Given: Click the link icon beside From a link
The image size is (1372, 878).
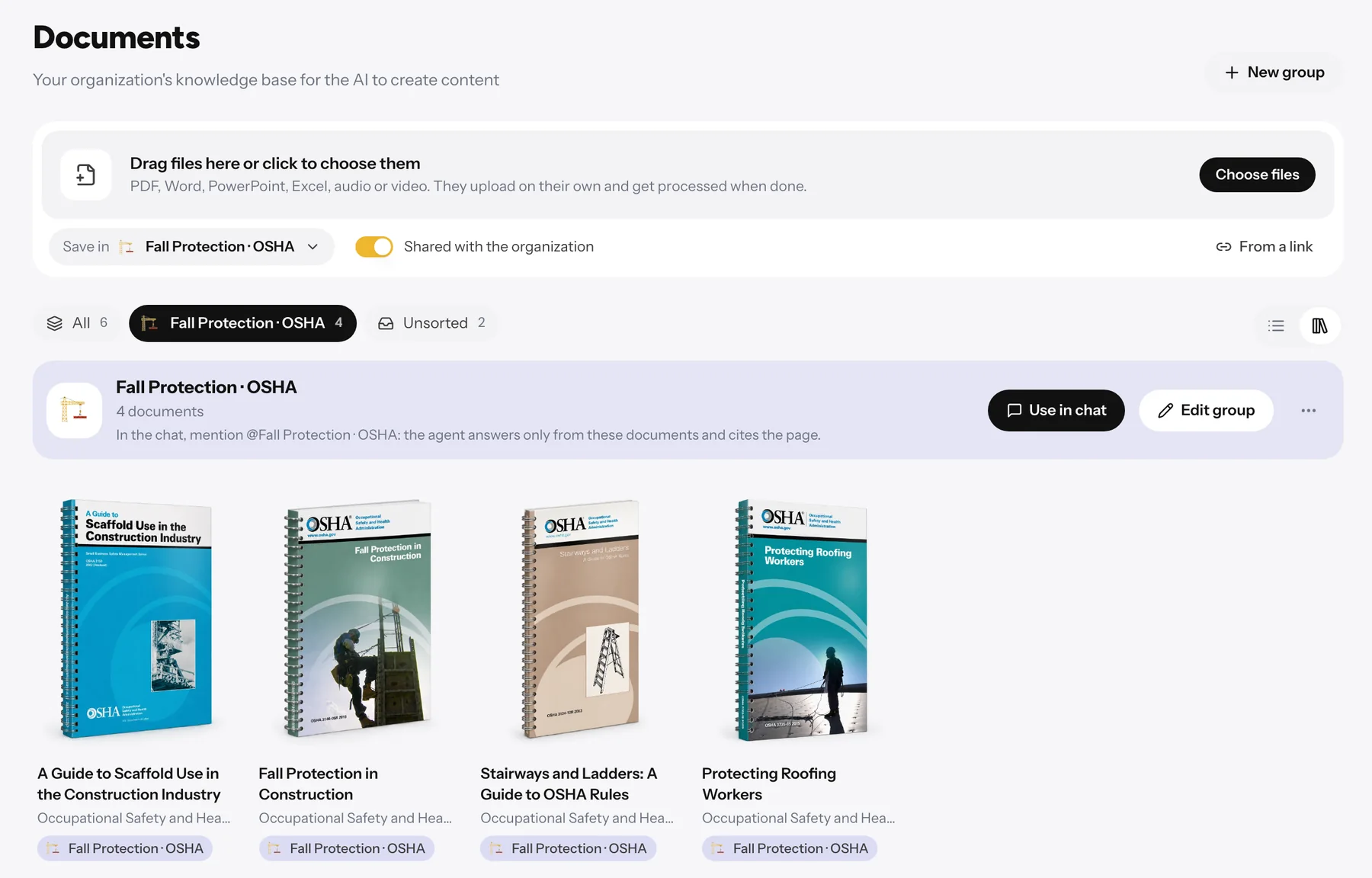Looking at the screenshot, I should (1223, 247).
